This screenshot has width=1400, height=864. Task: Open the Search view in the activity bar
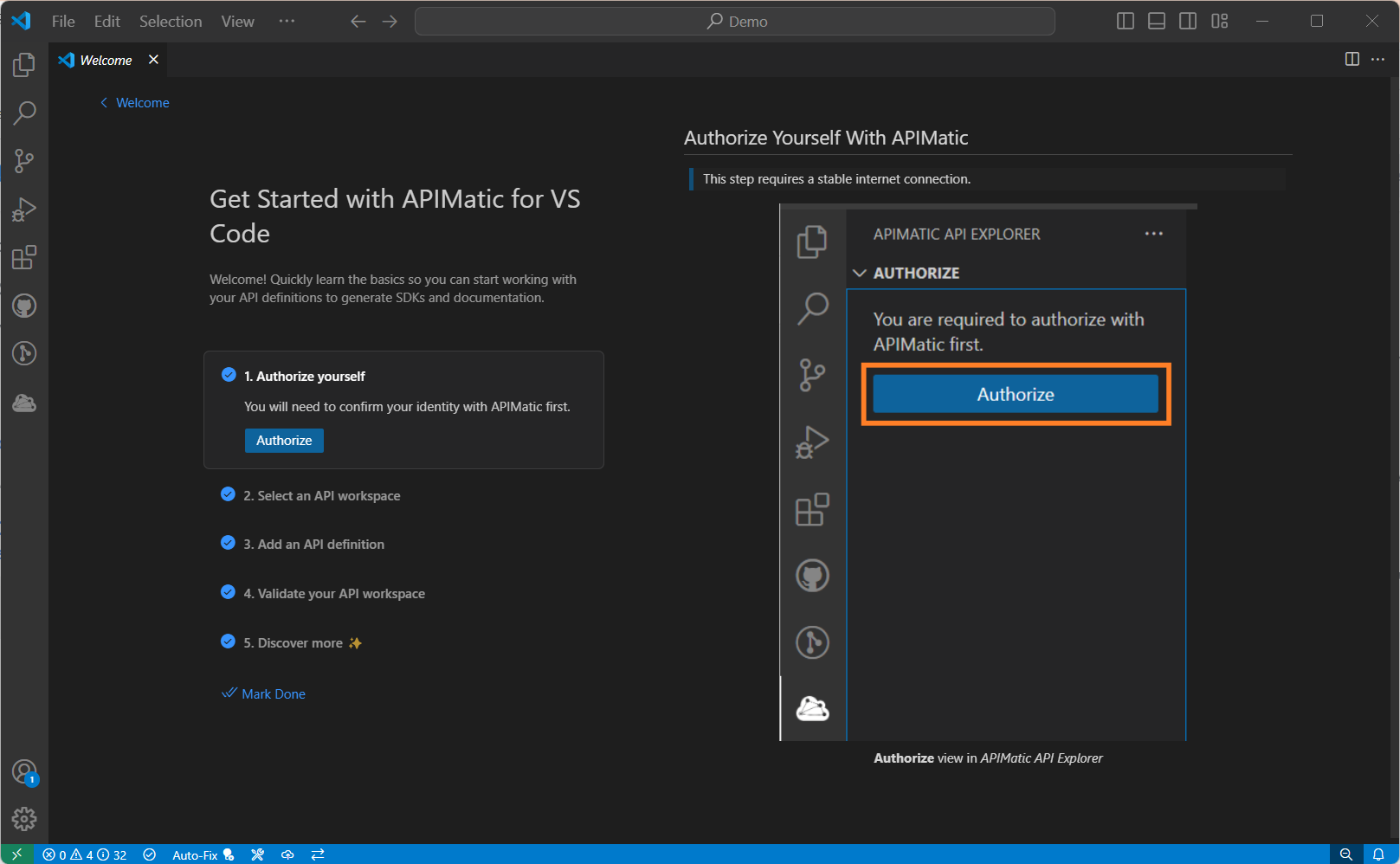pyautogui.click(x=24, y=113)
